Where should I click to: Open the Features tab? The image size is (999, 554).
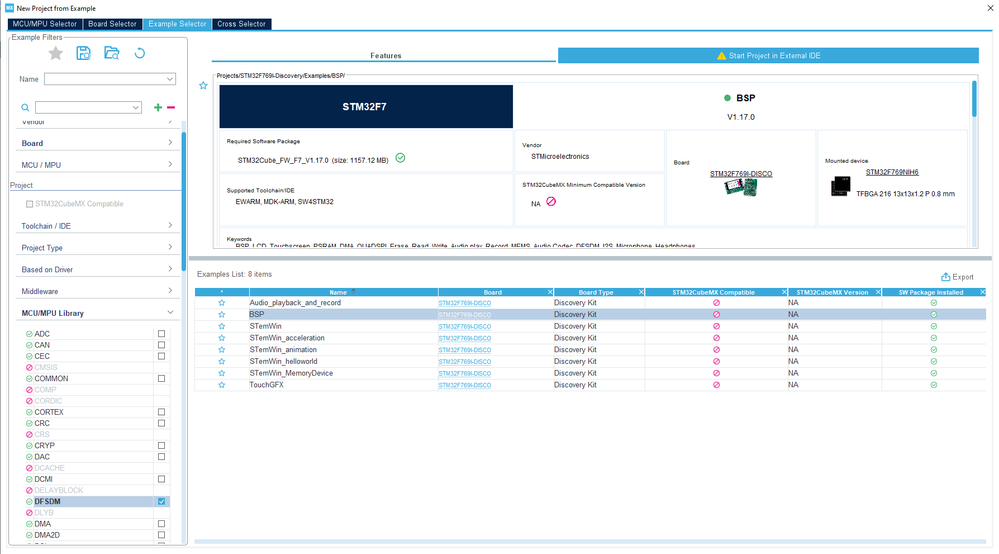[385, 55]
